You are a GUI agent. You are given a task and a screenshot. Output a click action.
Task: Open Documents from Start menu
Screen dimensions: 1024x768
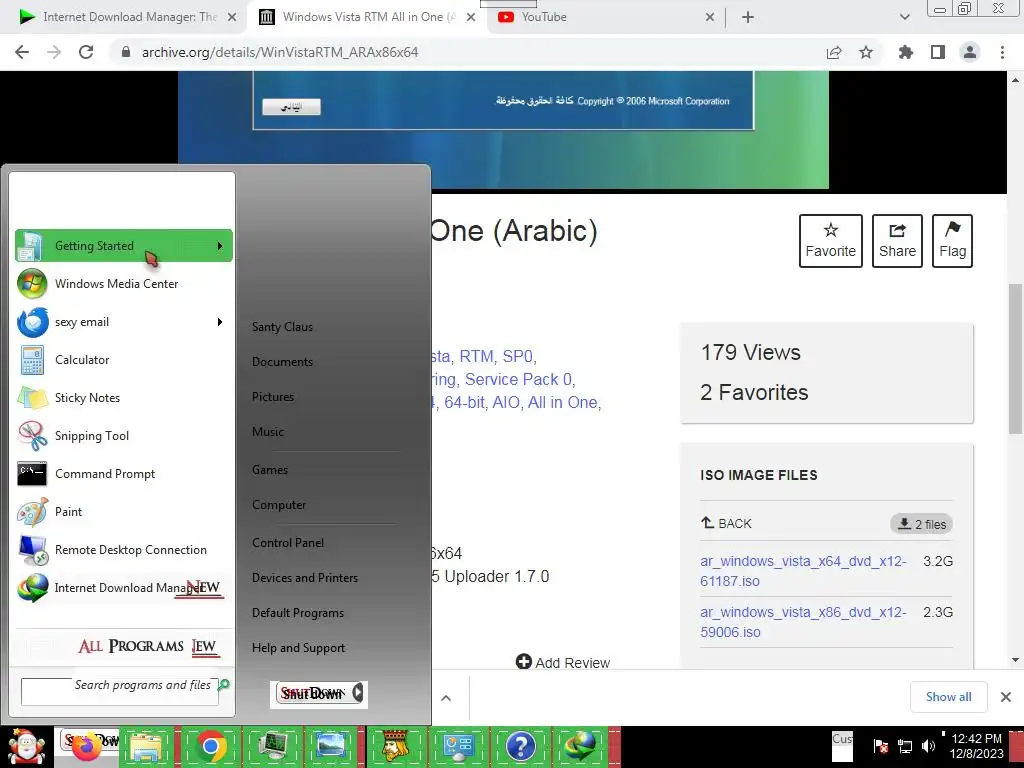click(x=282, y=362)
